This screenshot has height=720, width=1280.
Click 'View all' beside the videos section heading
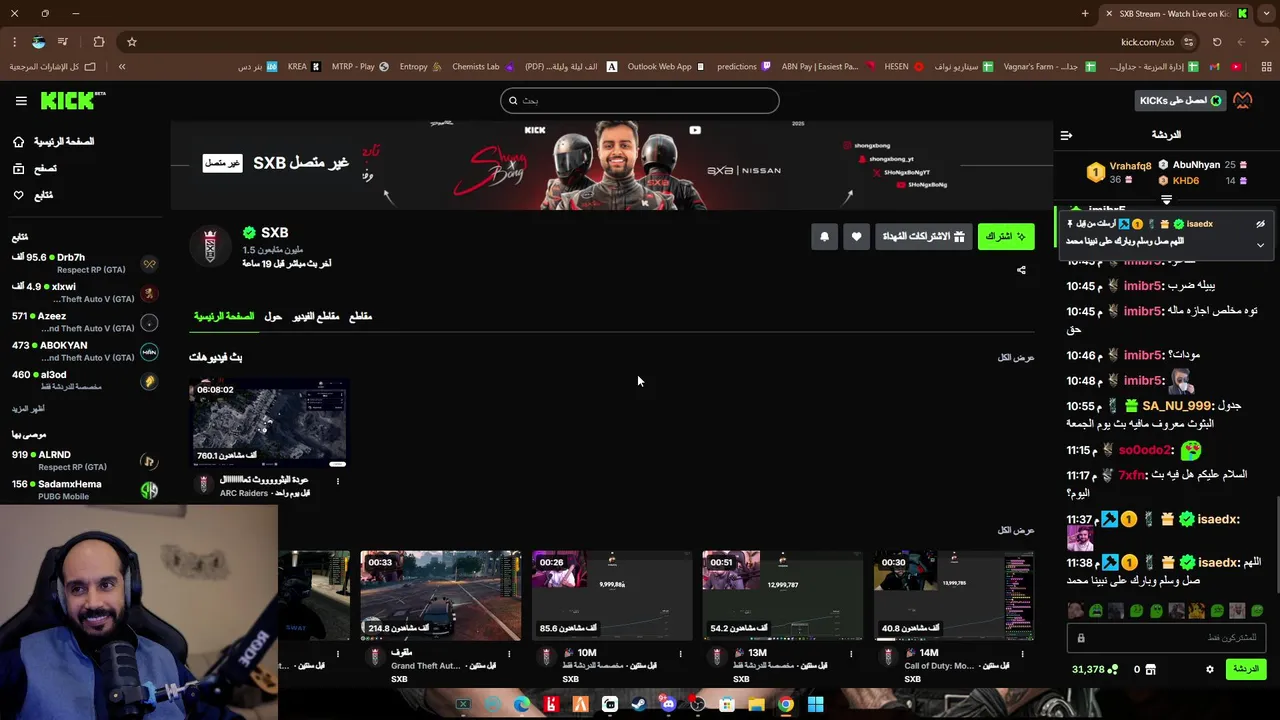click(x=1015, y=357)
